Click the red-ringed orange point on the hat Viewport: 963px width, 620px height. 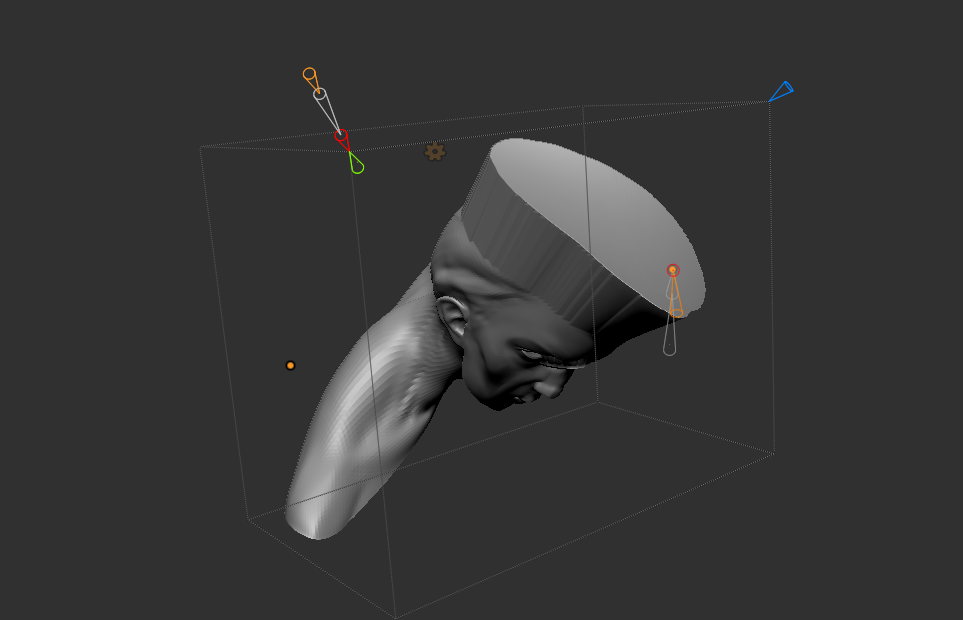click(673, 270)
